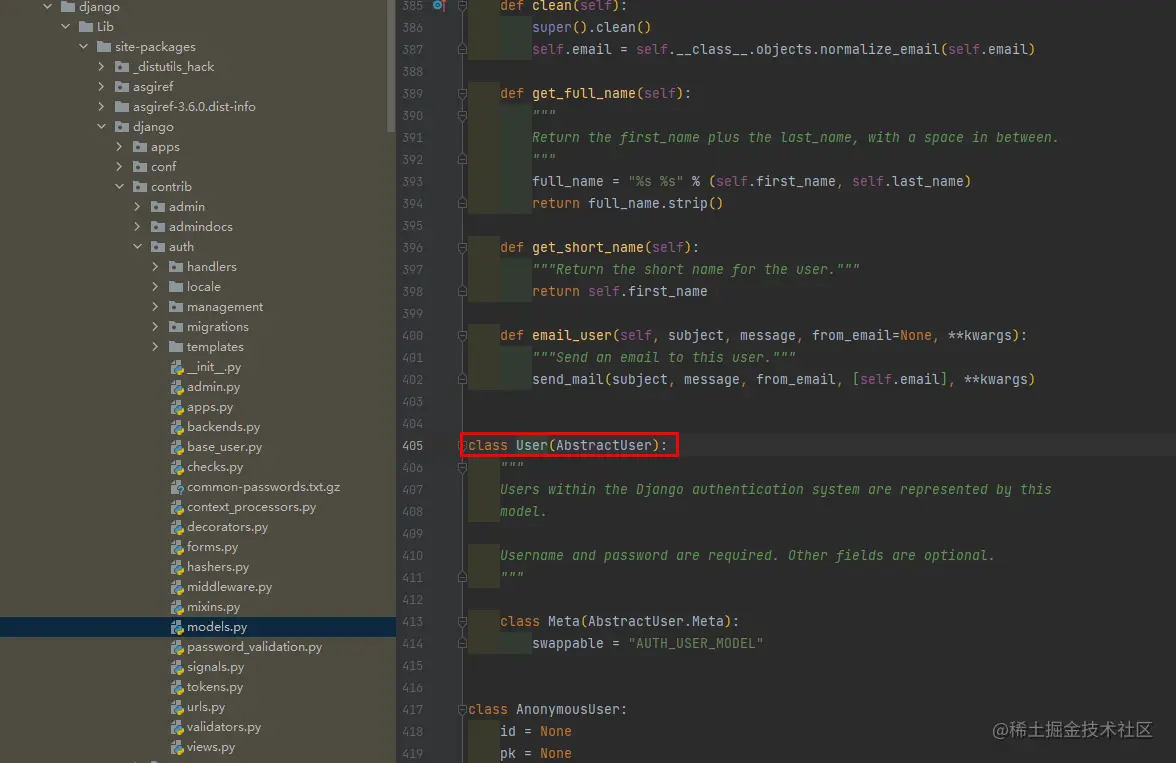The height and width of the screenshot is (763, 1176).
Task: Open views.py file
Action: (211, 747)
